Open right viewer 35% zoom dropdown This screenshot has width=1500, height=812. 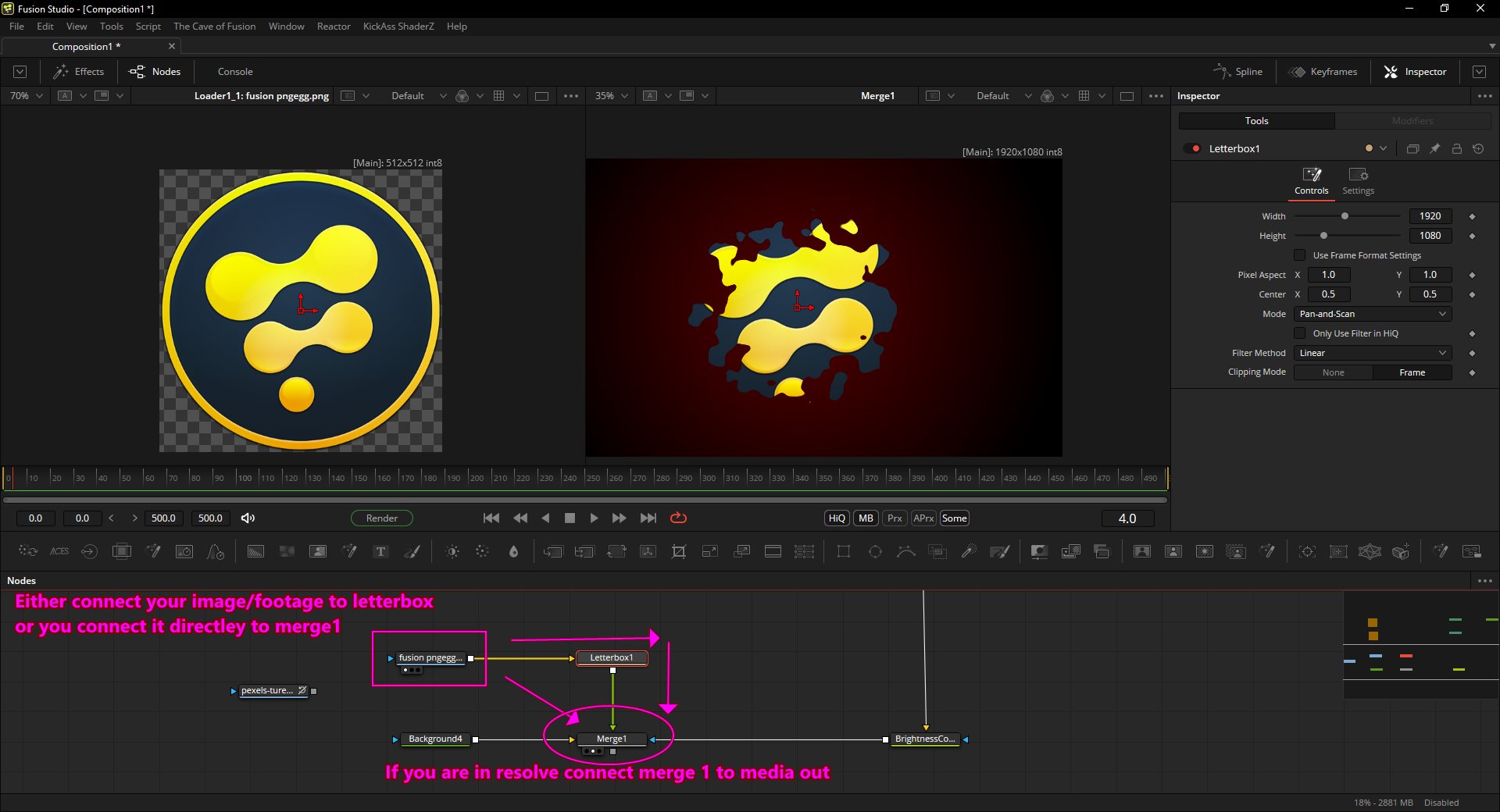point(612,96)
